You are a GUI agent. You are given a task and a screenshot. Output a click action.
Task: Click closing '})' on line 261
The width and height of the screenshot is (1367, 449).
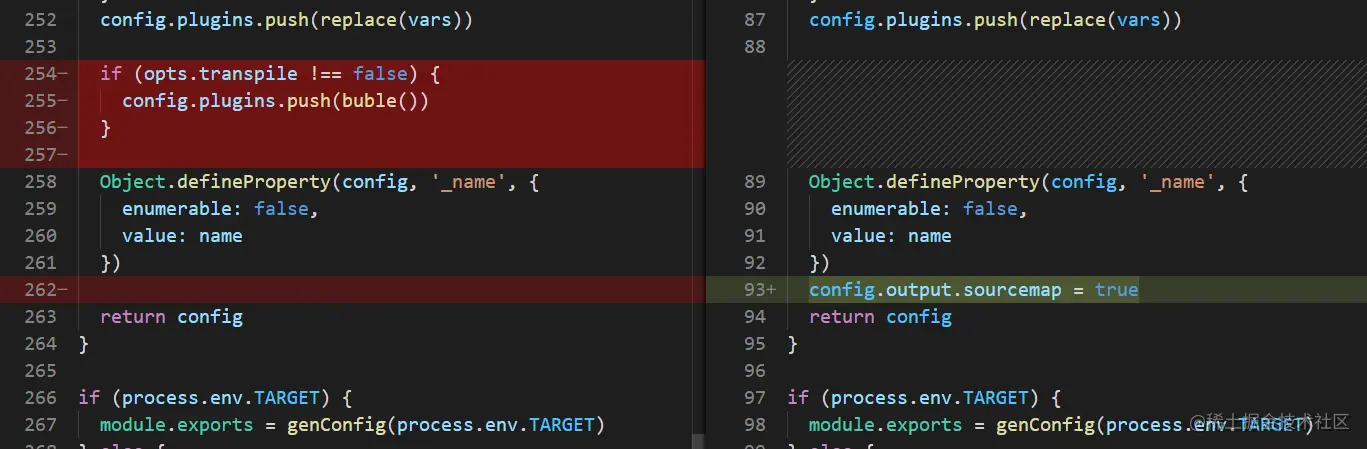[x=110, y=263]
